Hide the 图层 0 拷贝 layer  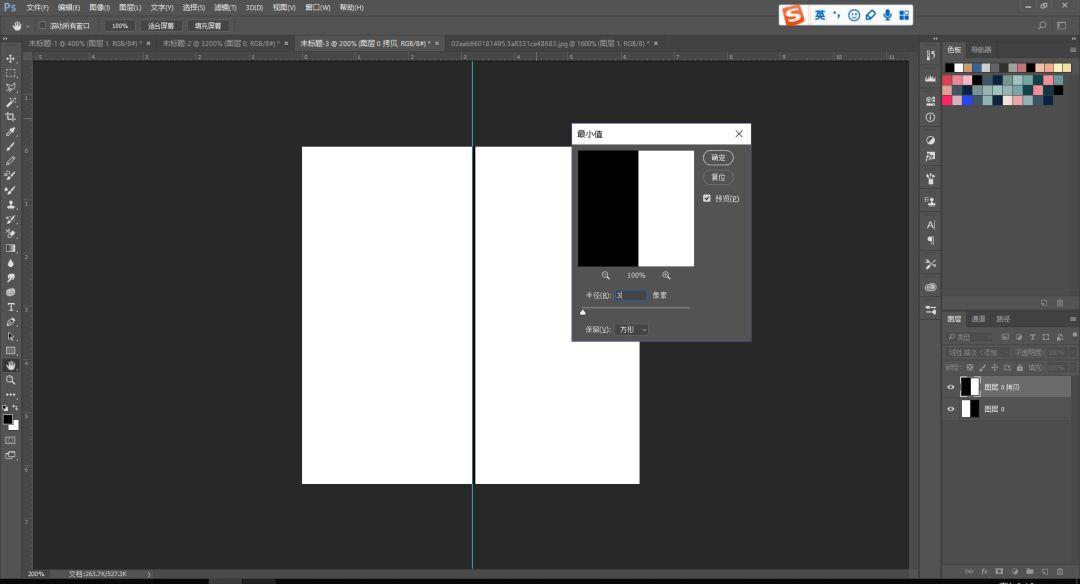[x=951, y=387]
